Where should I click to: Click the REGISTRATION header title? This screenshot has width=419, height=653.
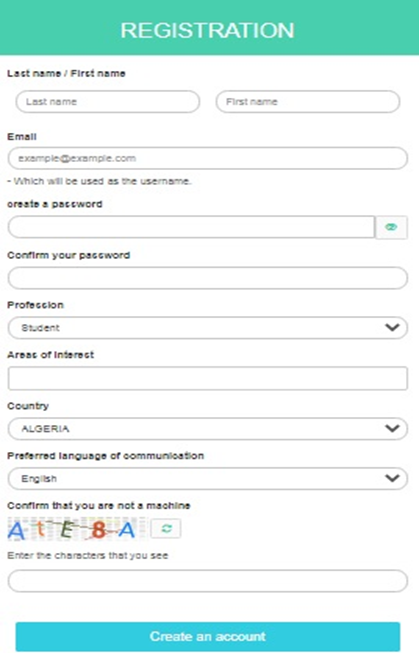pos(207,30)
